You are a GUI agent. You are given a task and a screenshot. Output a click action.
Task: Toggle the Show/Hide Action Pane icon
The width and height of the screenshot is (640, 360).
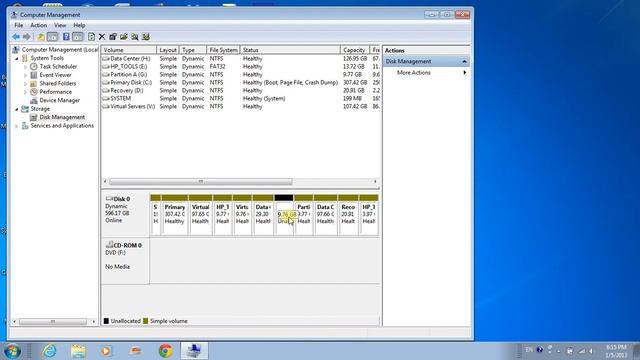pyautogui.click(x=78, y=37)
